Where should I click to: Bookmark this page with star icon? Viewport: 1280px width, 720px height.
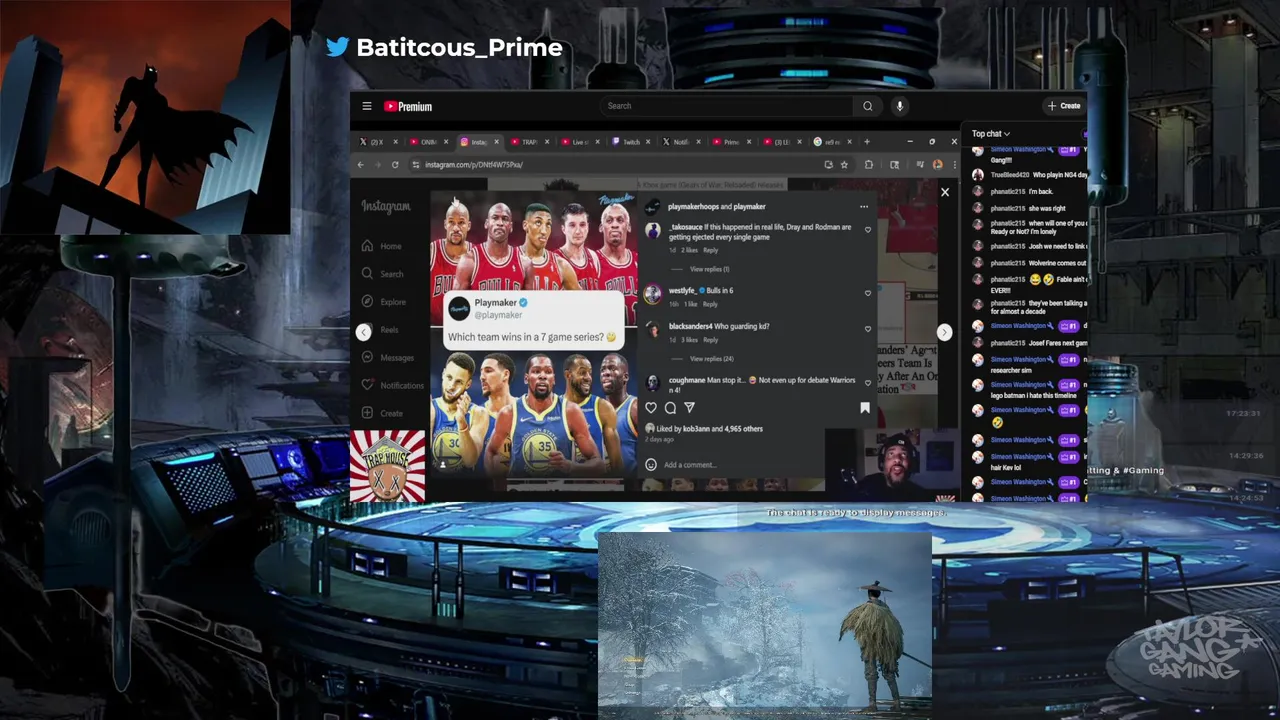click(x=844, y=165)
